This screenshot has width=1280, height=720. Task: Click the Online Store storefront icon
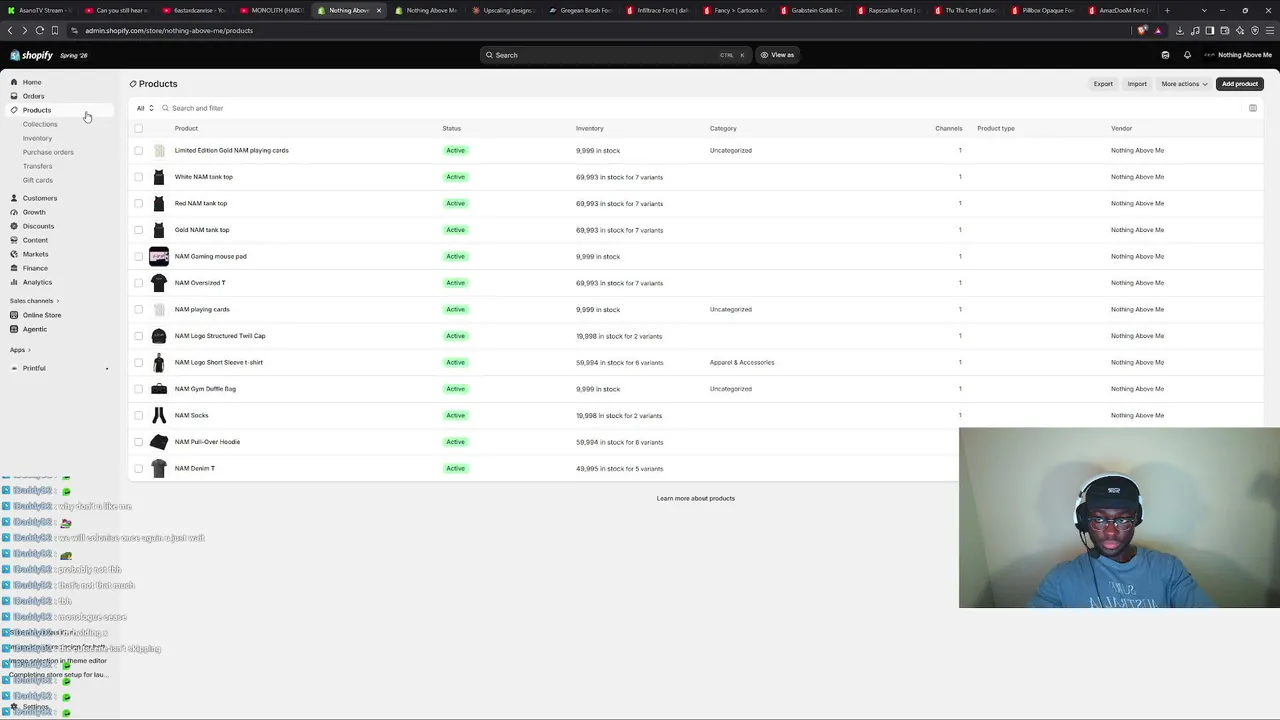click(14, 315)
